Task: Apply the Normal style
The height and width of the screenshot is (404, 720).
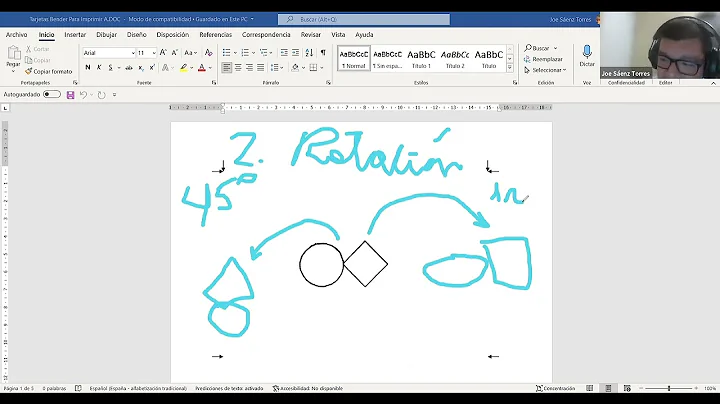Action: click(354, 58)
